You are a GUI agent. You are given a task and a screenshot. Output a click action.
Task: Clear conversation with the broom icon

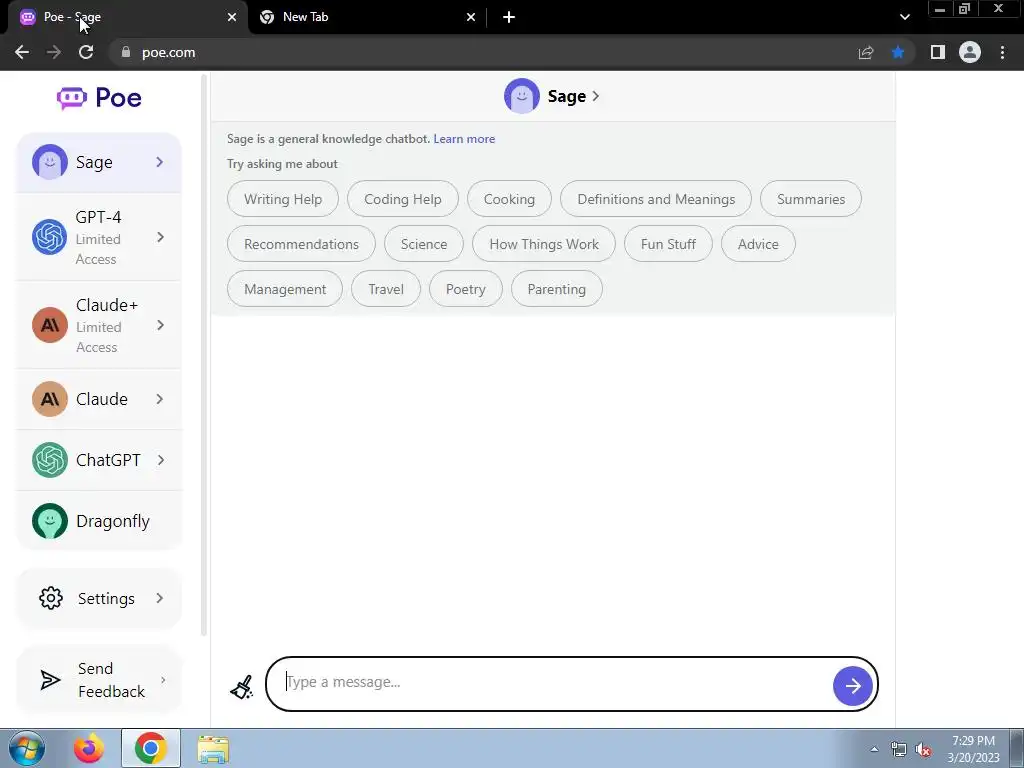point(242,687)
